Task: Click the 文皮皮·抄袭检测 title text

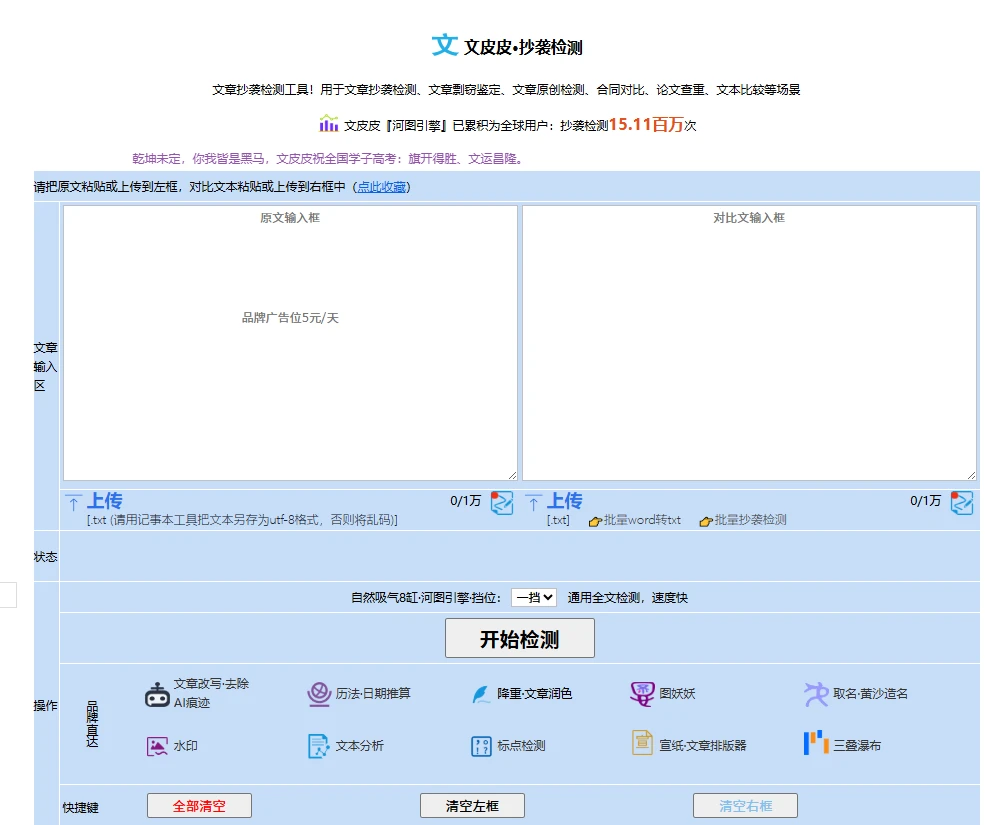Action: tap(523, 47)
